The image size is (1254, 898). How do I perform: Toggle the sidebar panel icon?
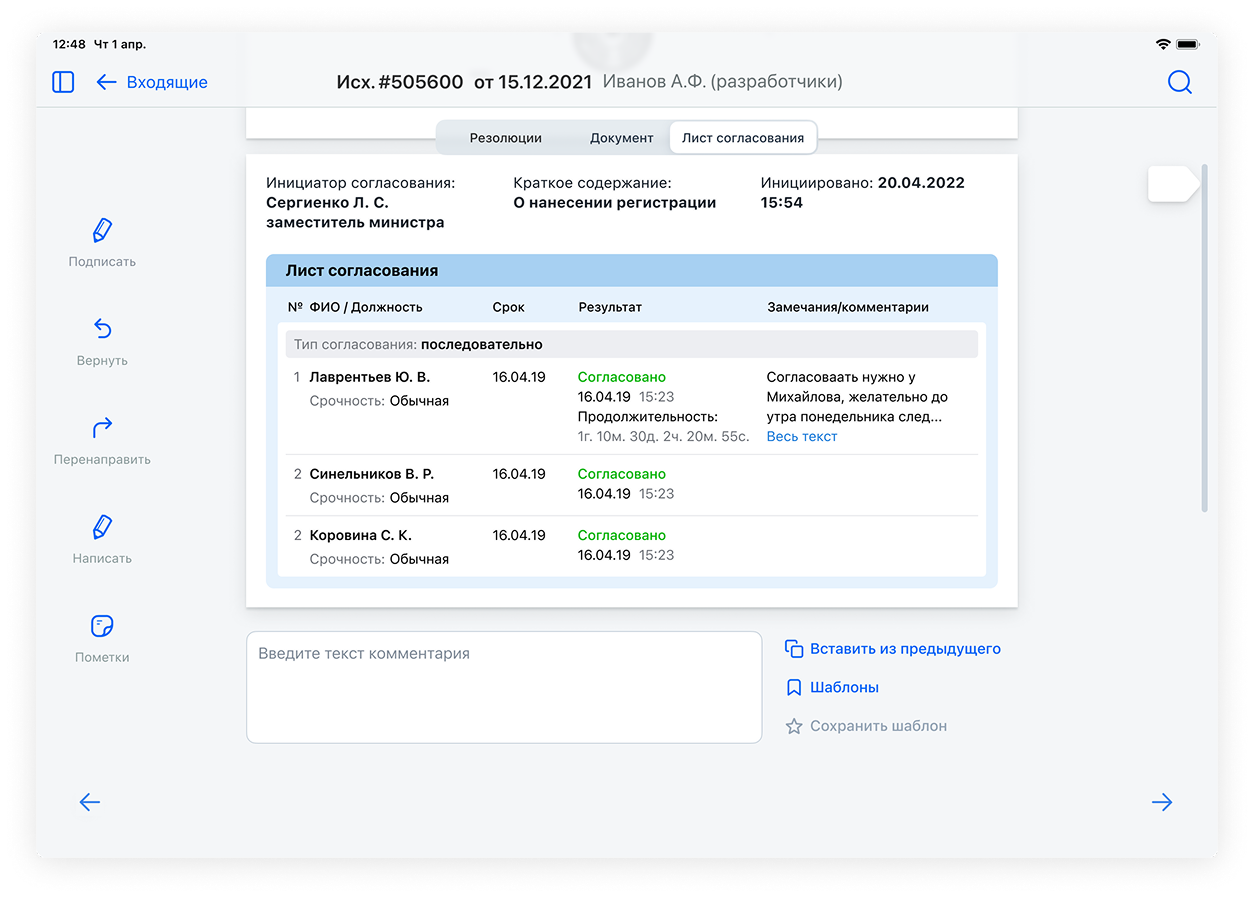(63, 82)
